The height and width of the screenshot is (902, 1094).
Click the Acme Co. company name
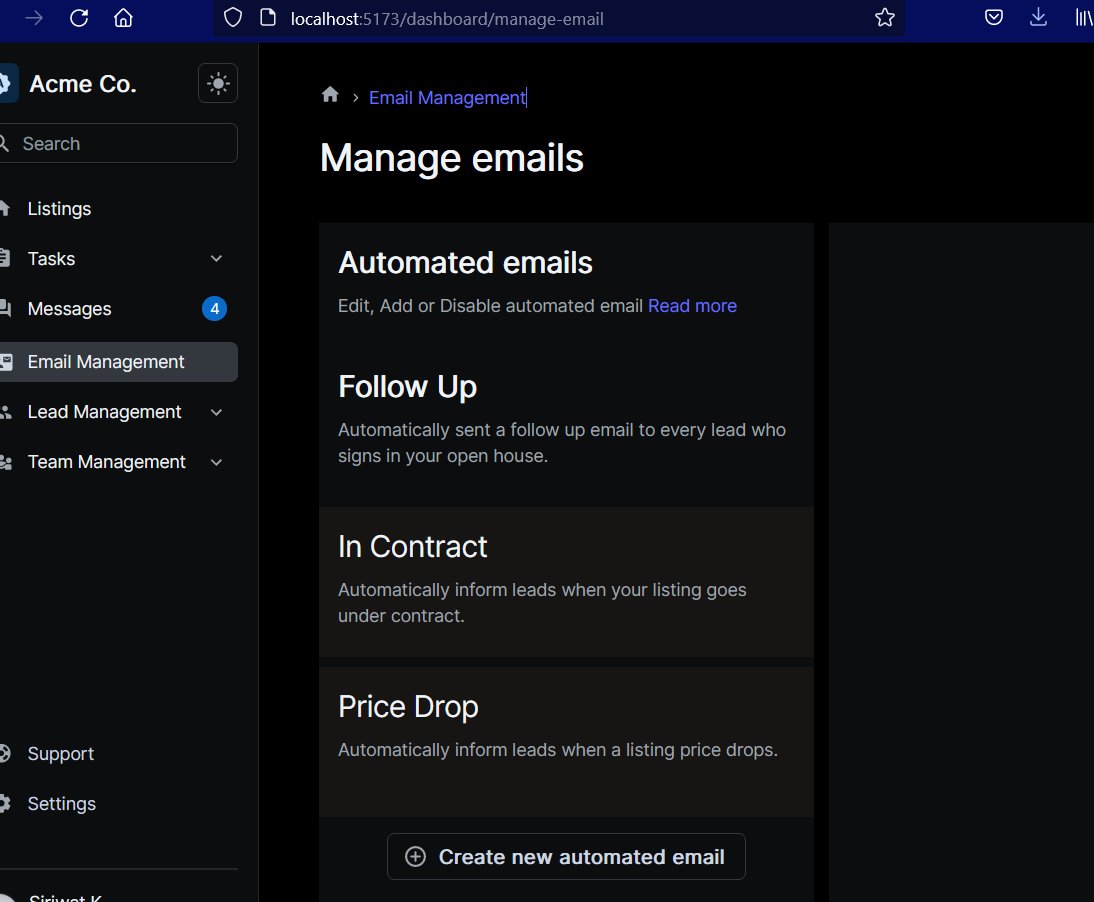click(x=82, y=84)
